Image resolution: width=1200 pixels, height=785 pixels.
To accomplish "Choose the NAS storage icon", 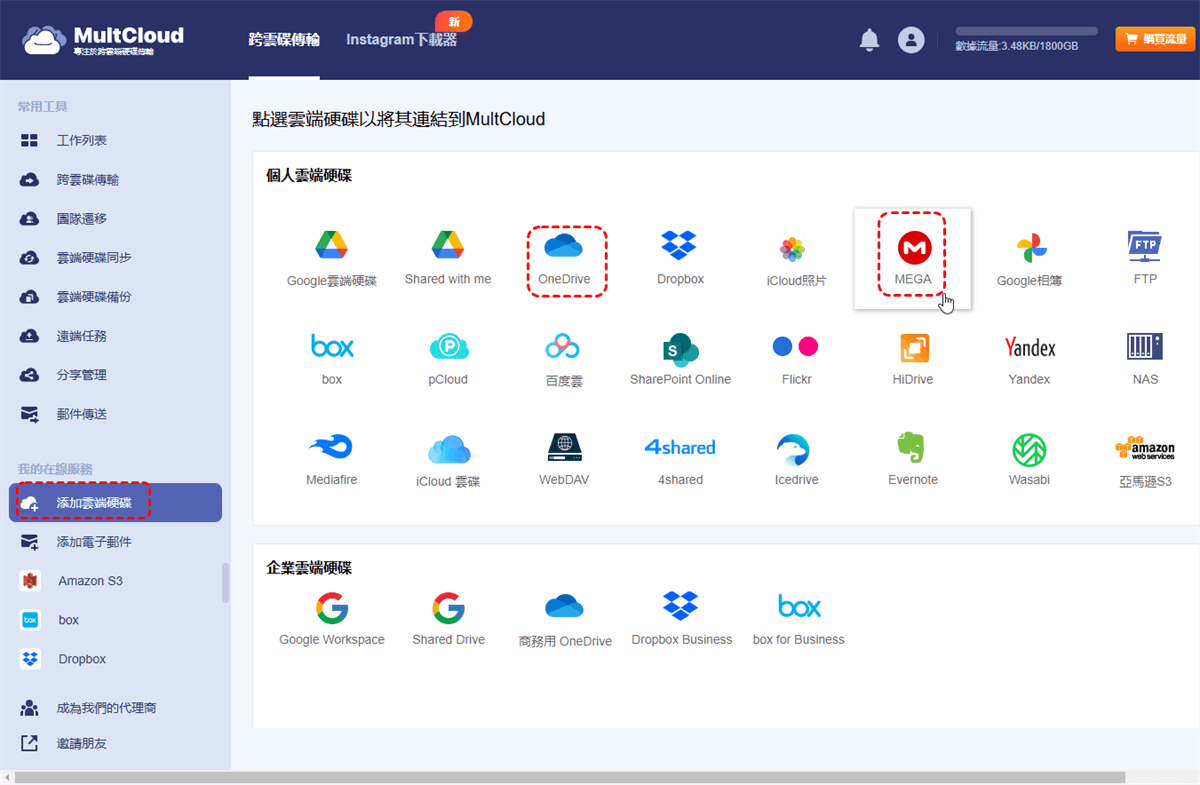I will 1145,347.
